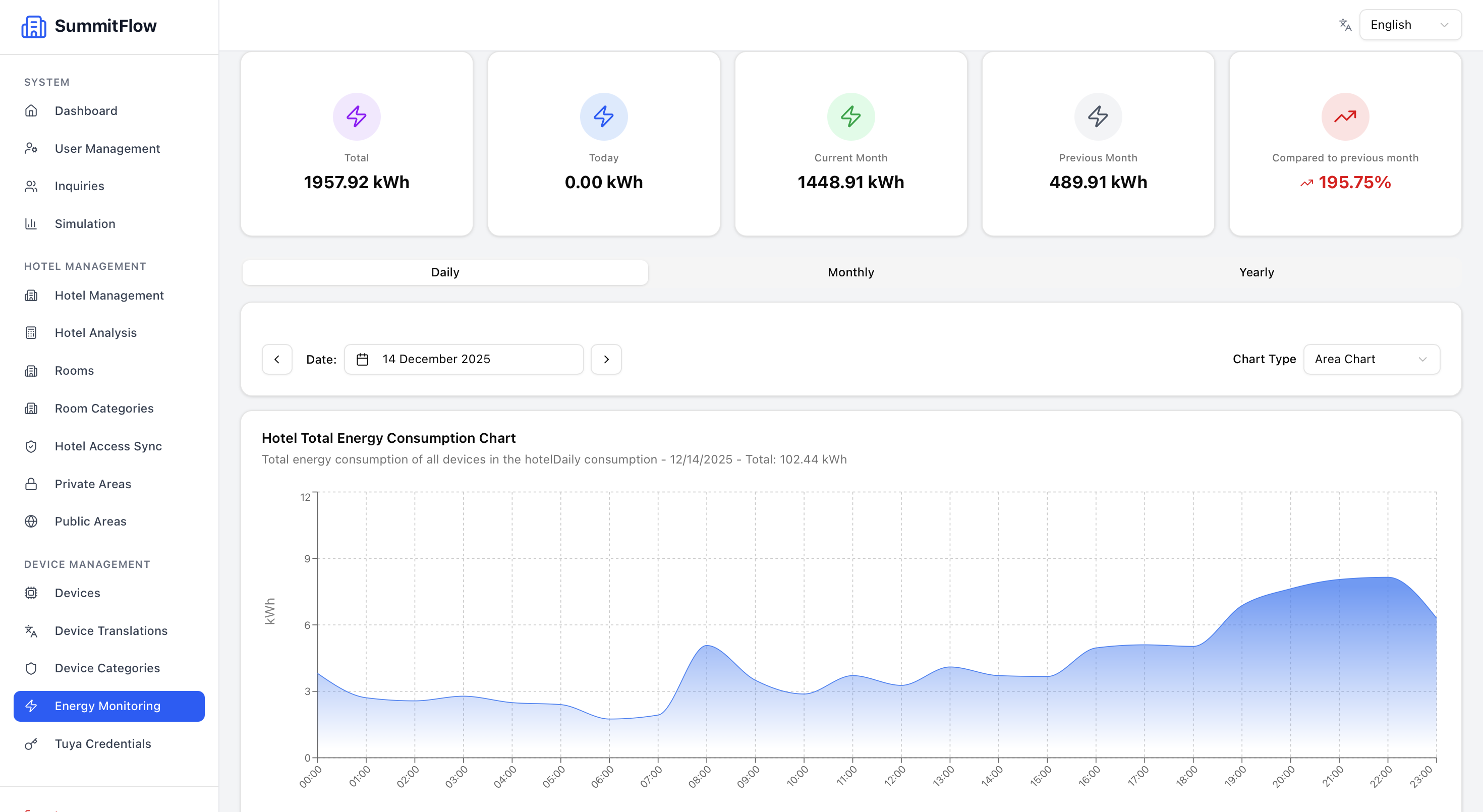Image resolution: width=1483 pixels, height=812 pixels.
Task: Click the key icon next to Tuya Credentials
Action: (31, 743)
